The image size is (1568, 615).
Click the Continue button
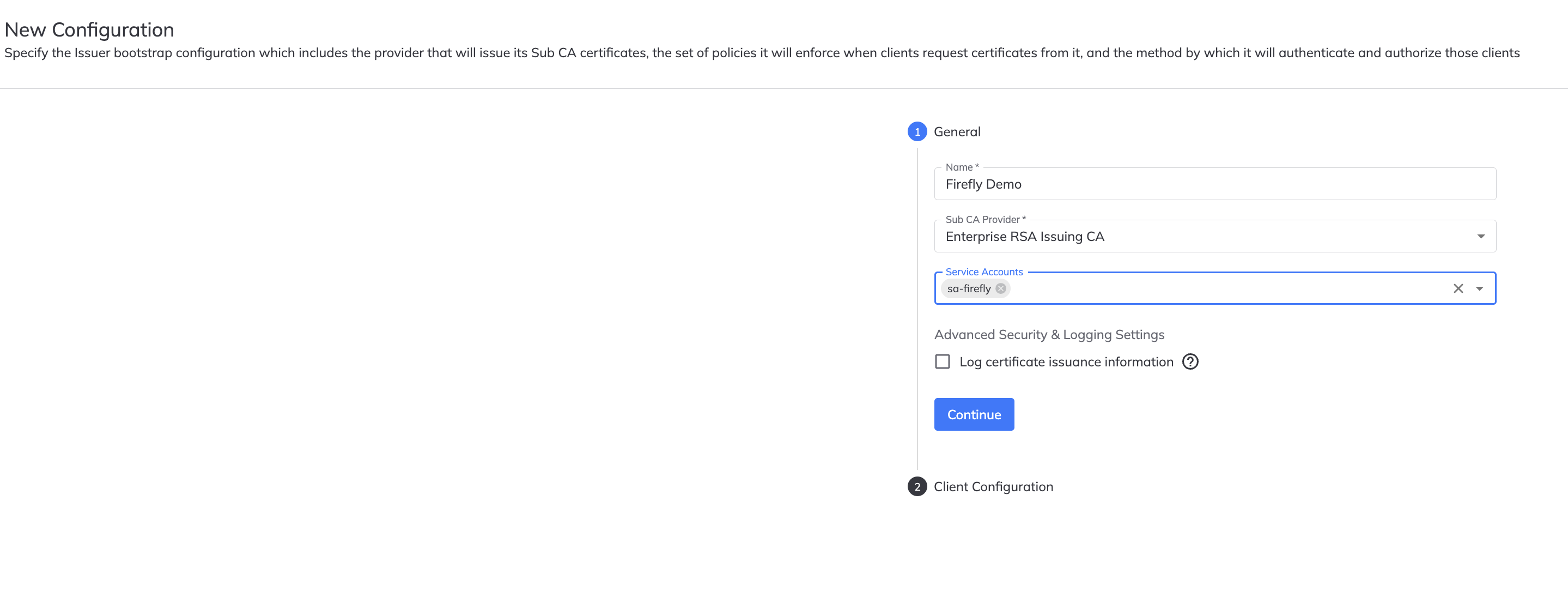click(974, 415)
